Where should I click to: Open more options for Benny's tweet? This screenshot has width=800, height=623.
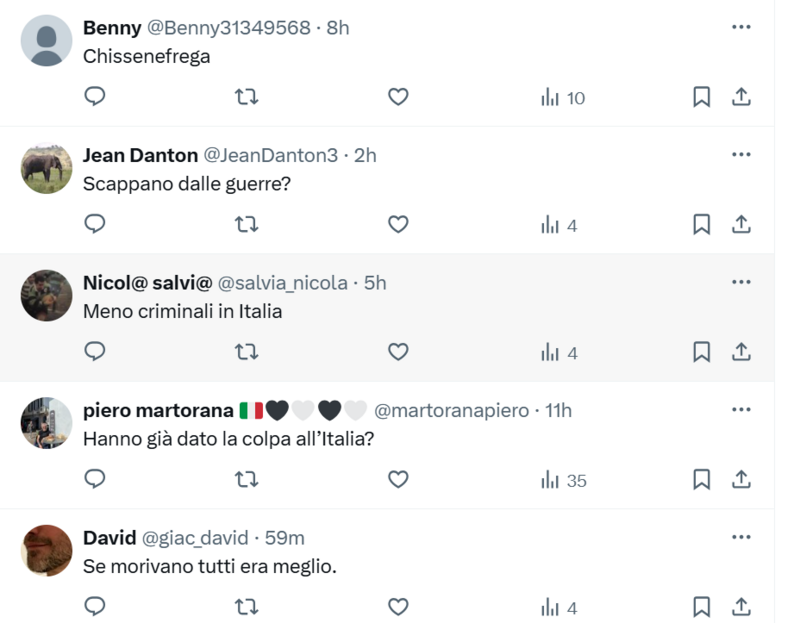[741, 27]
